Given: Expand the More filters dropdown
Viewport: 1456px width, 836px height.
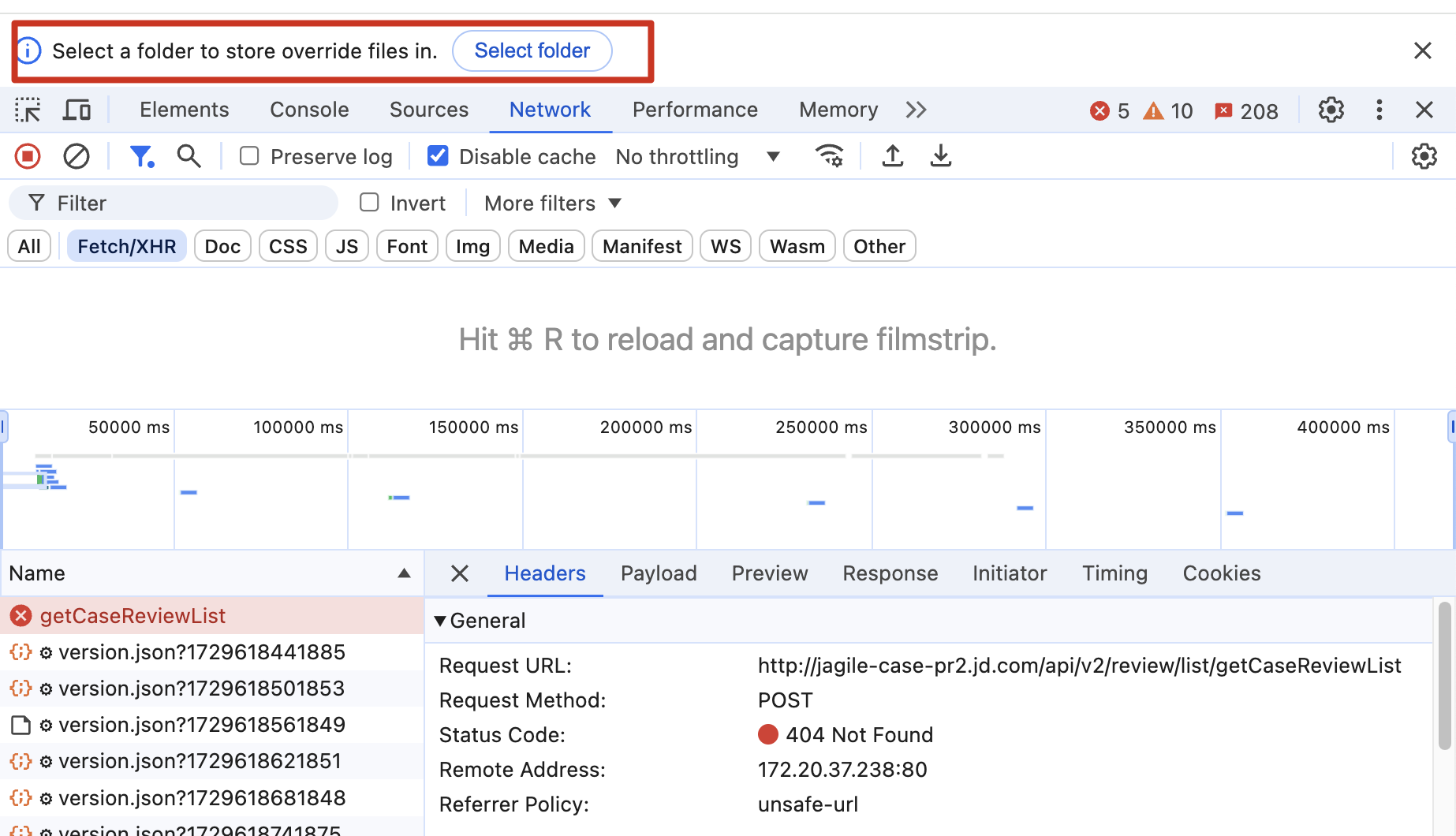Looking at the screenshot, I should coord(553,203).
